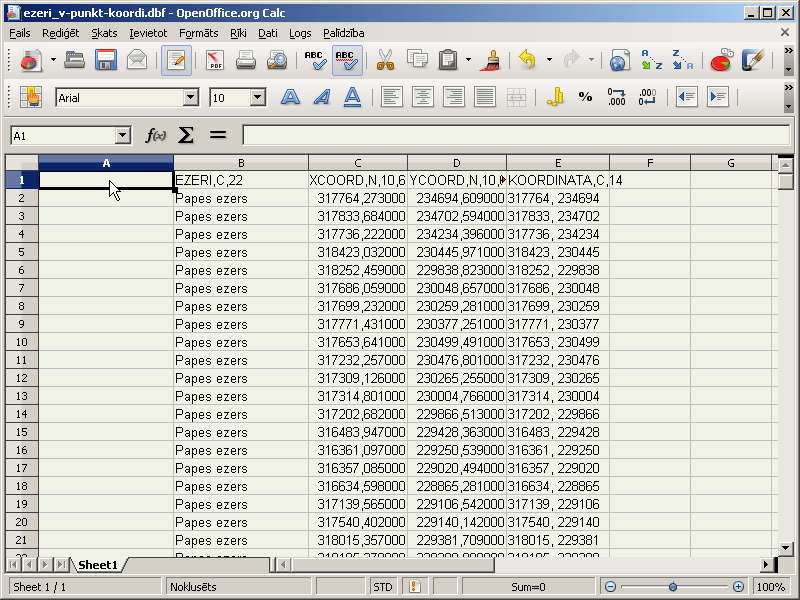Viewport: 800px width, 600px height.
Task: Open the Rediģēt menu
Action: tap(60, 33)
